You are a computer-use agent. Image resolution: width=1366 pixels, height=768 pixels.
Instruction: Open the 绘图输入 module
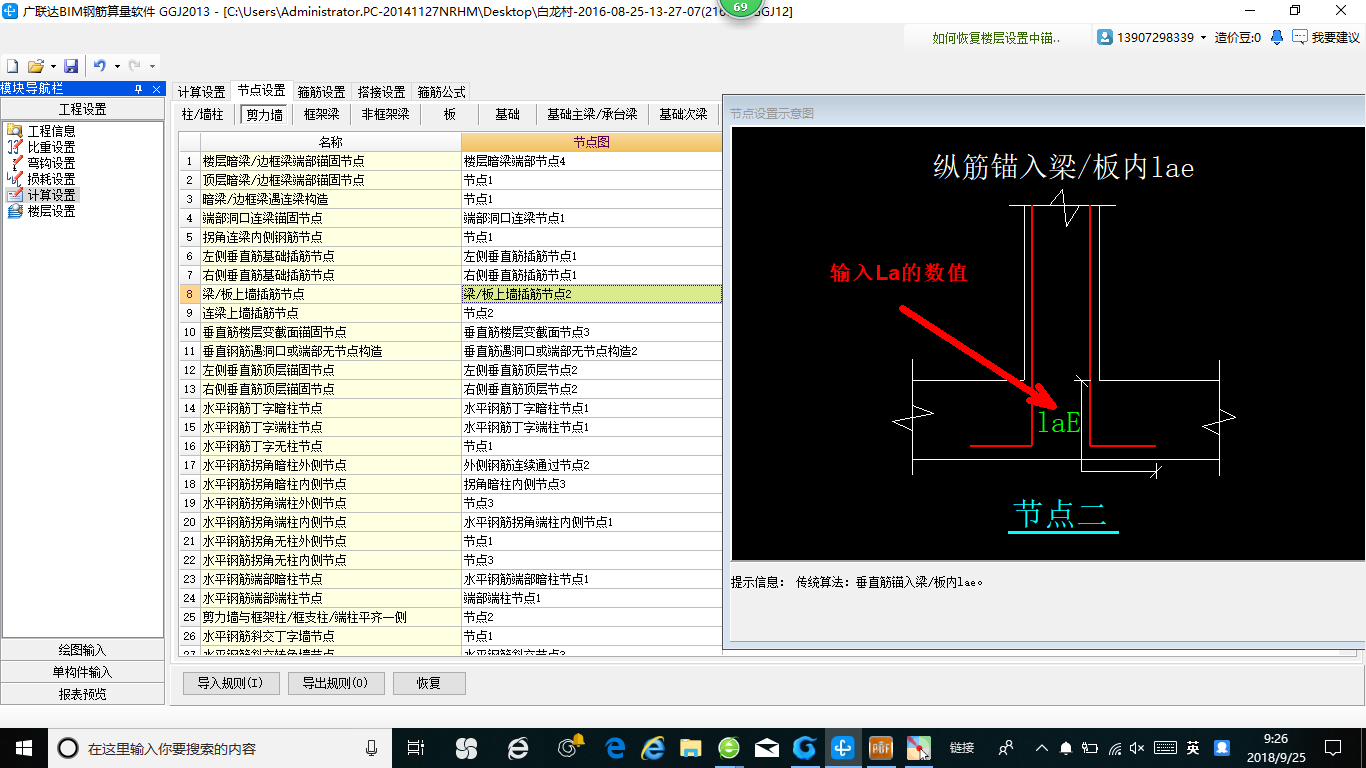coord(82,650)
